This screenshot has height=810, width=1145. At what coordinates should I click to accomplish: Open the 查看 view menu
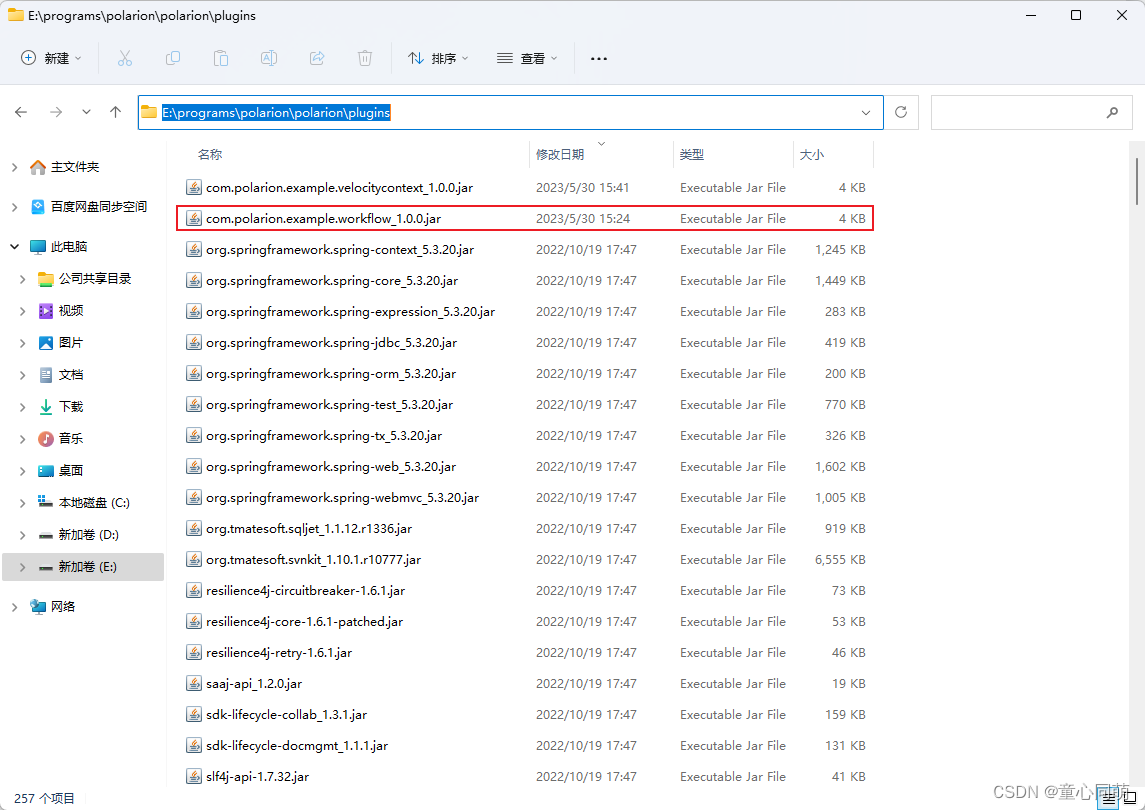527,58
